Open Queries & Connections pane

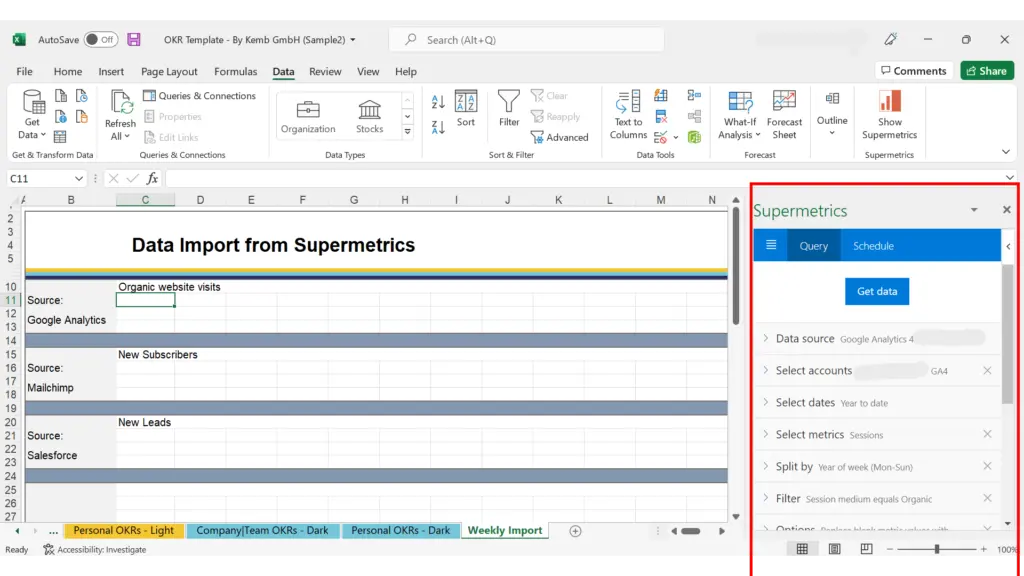(x=199, y=95)
